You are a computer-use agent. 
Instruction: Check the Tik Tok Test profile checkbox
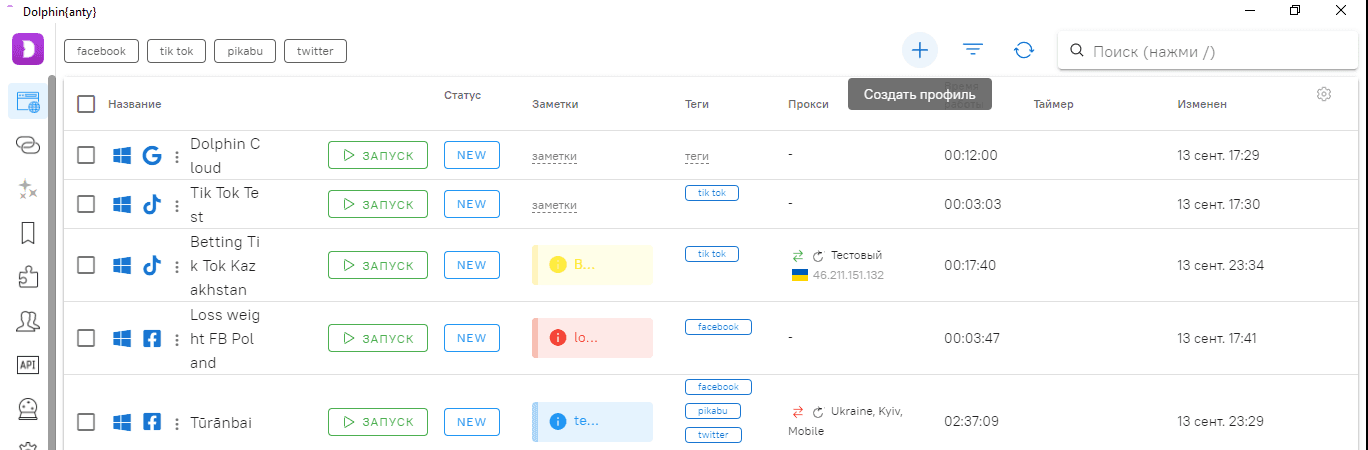86,204
